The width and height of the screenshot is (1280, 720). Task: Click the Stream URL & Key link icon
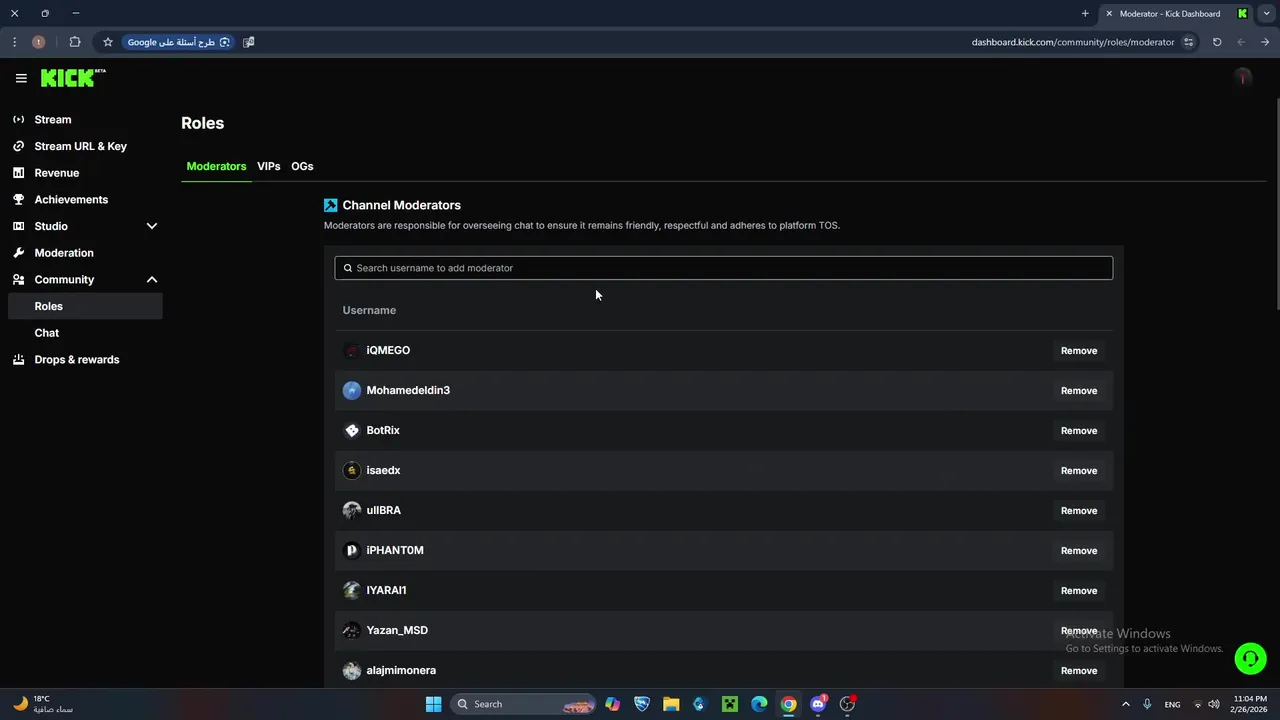(x=18, y=146)
